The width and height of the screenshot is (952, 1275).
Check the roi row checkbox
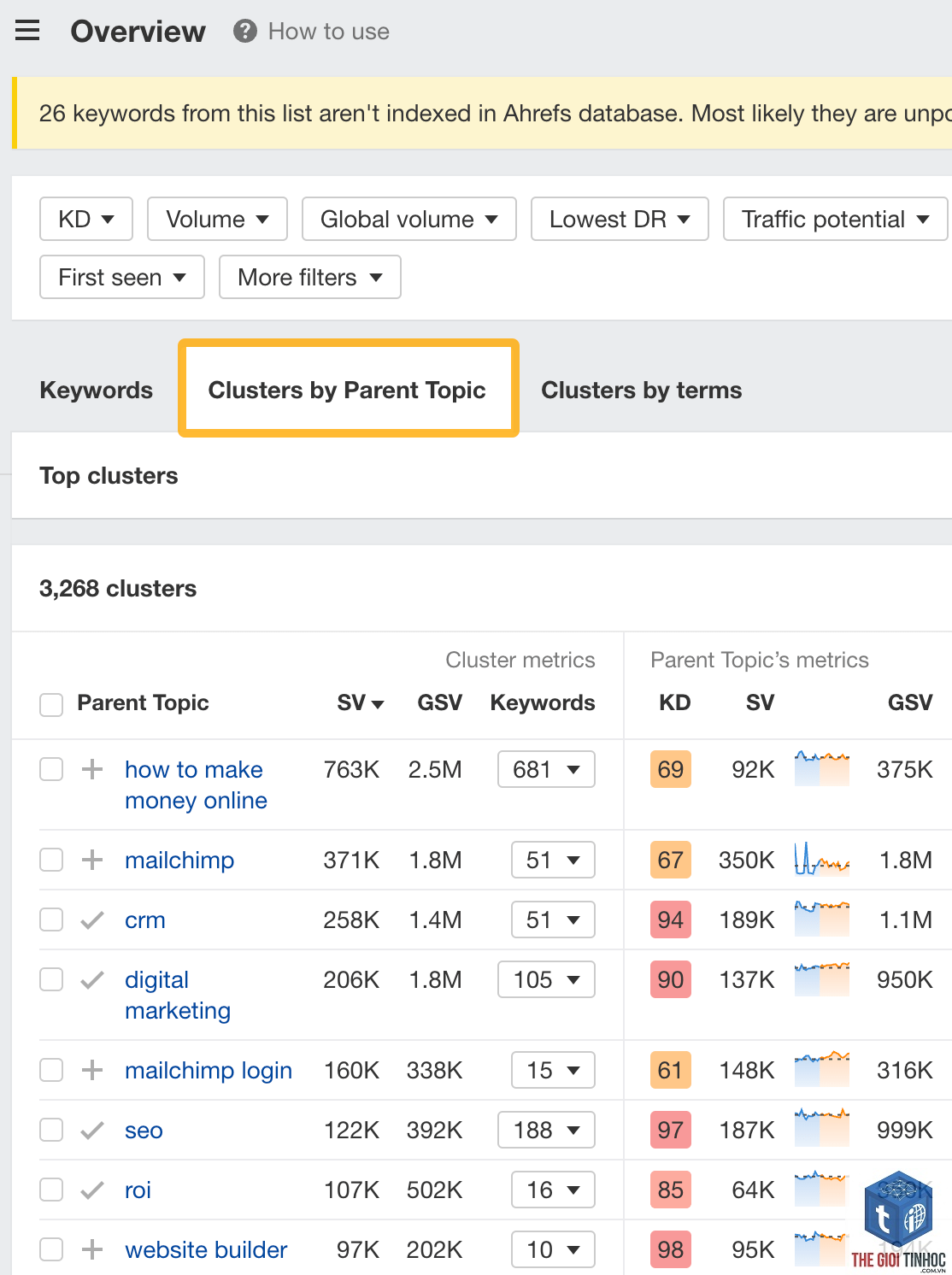[x=51, y=1190]
